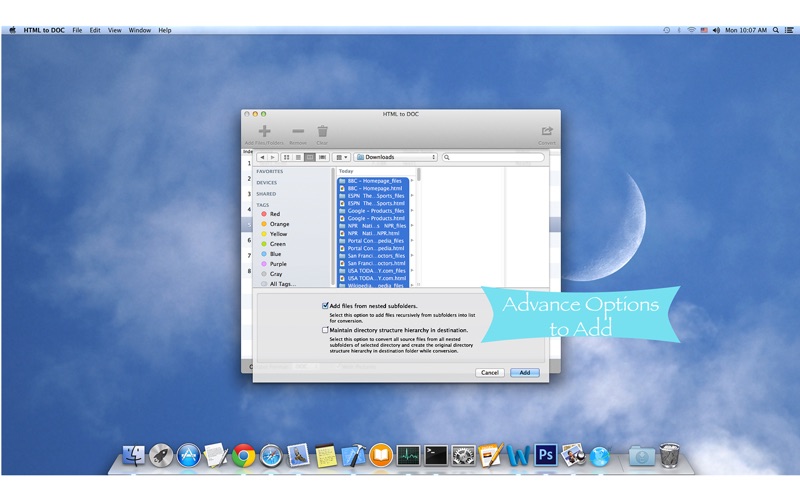Click the Wi-Fi icon in menu bar
Viewport: 800px width, 500px height.
pyautogui.click(x=691, y=30)
